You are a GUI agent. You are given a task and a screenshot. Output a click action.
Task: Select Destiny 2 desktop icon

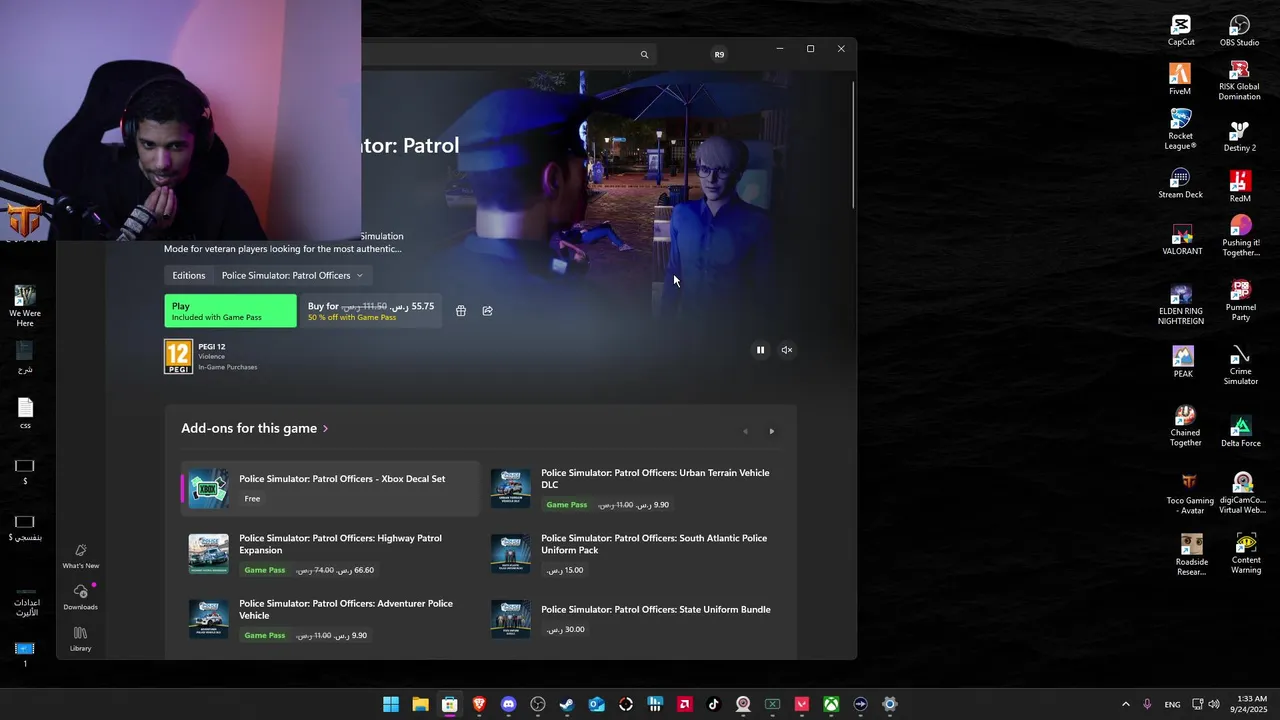[1239, 136]
